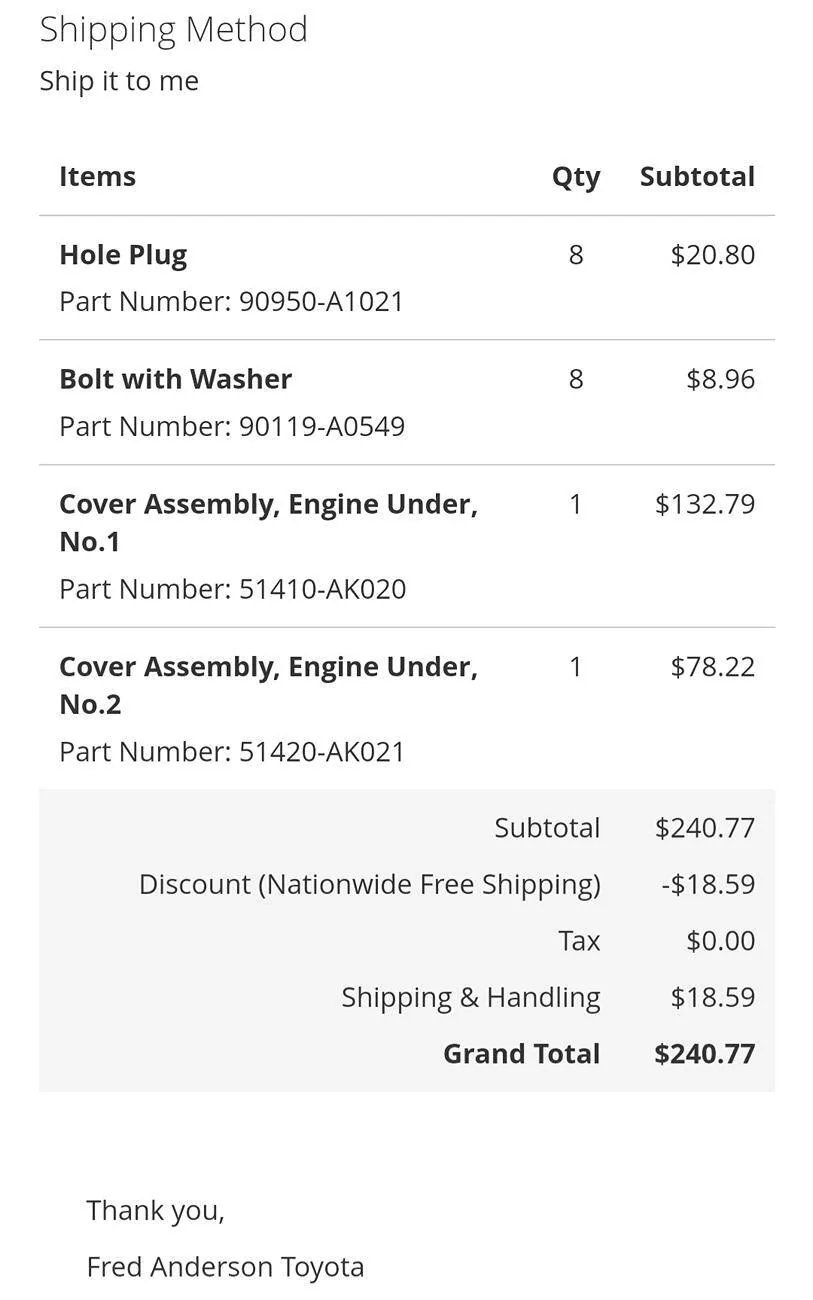Open Cover Assembly, Engine Under, No.2
This screenshot has width=813, height=1300.
(x=268, y=685)
